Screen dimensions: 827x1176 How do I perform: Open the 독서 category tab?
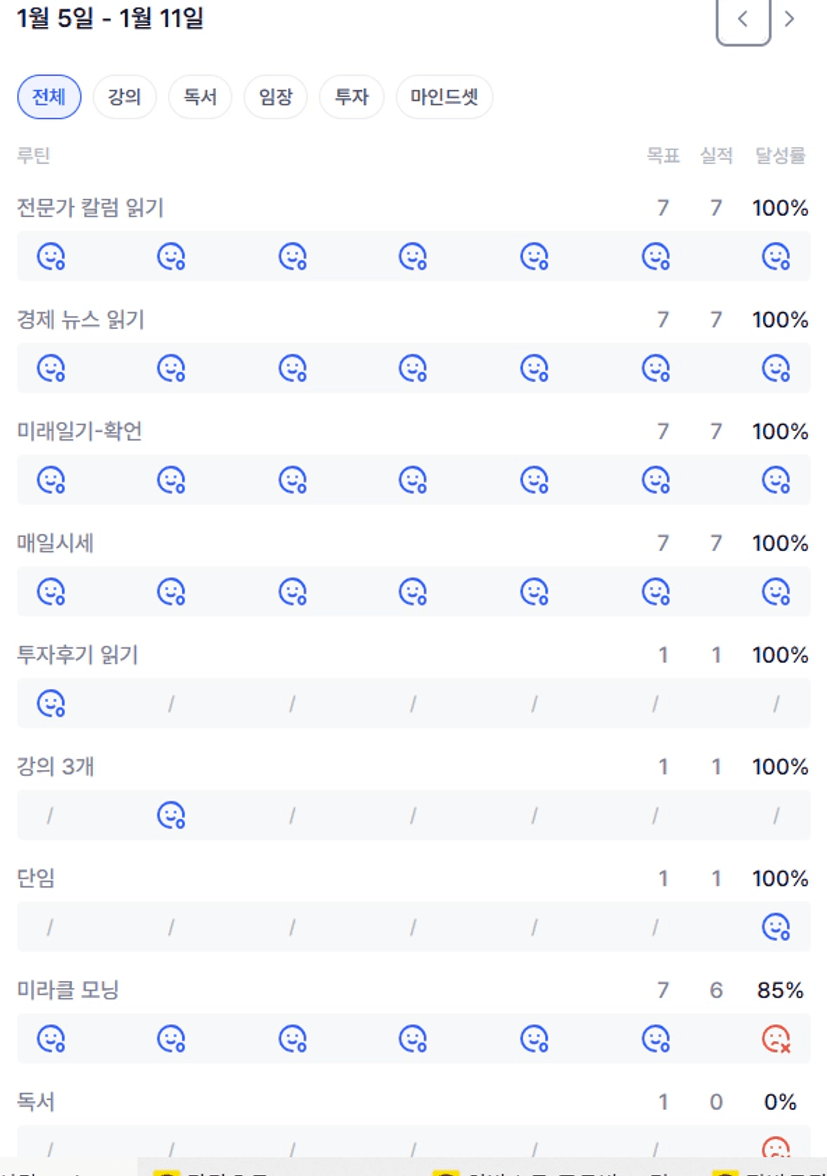click(x=200, y=97)
